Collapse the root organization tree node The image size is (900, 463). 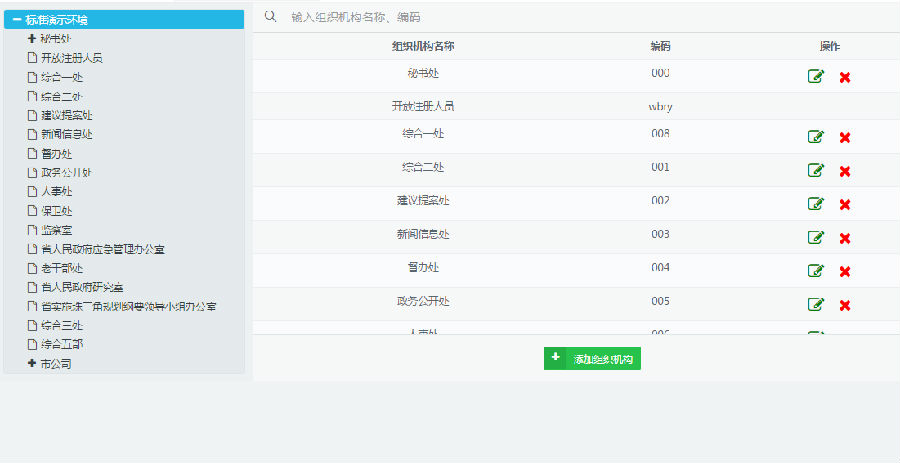point(17,19)
